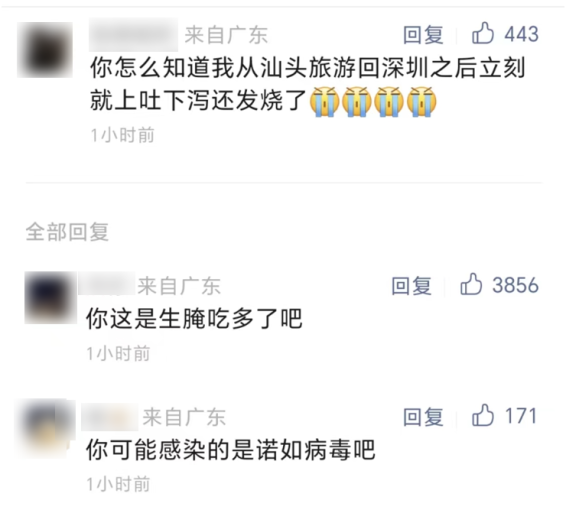Tap the reply text 你这是生腌吃多了吧

[x=194, y=319]
